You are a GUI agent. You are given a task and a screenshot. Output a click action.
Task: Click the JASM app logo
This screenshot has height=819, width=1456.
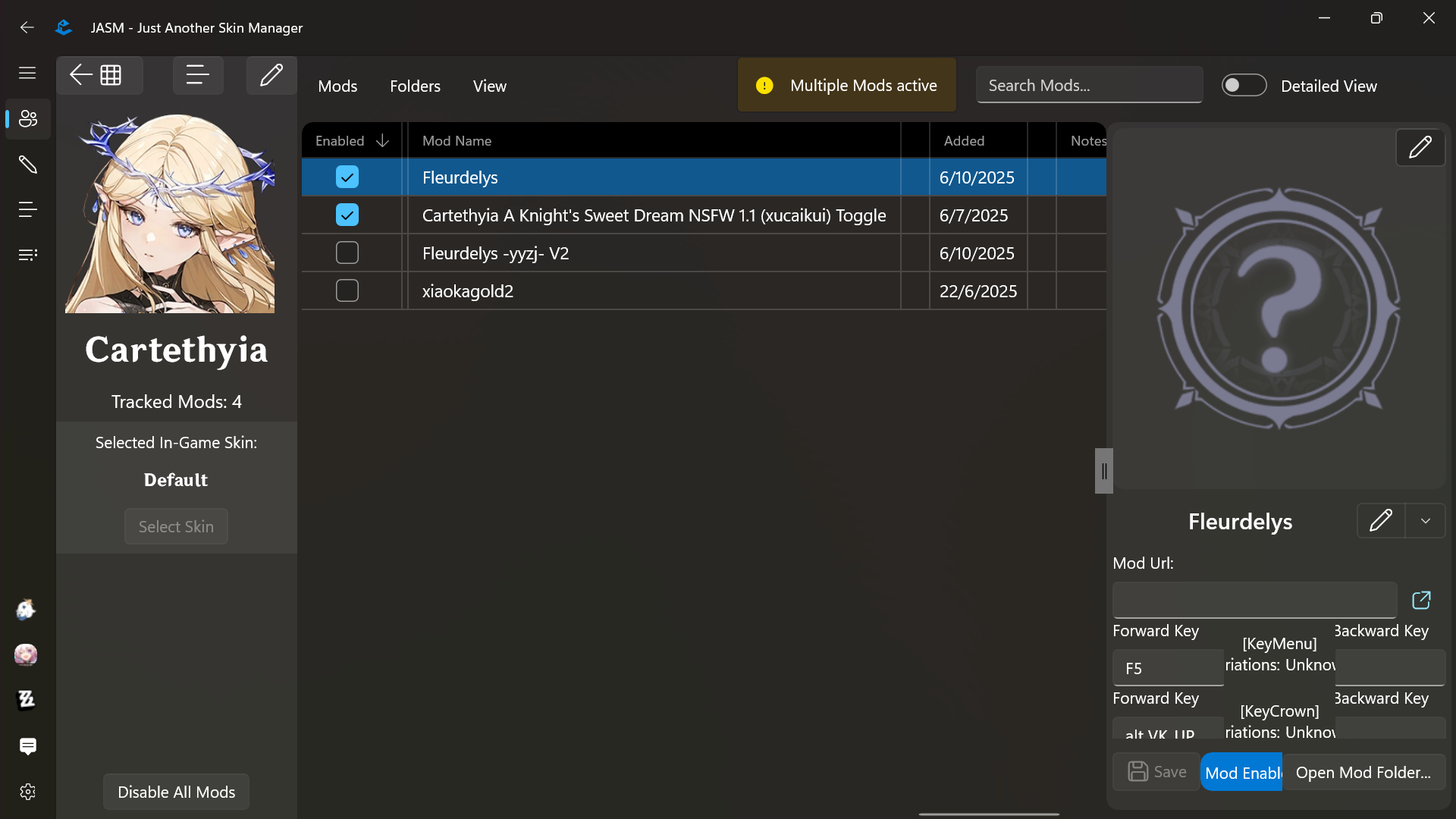click(x=64, y=27)
